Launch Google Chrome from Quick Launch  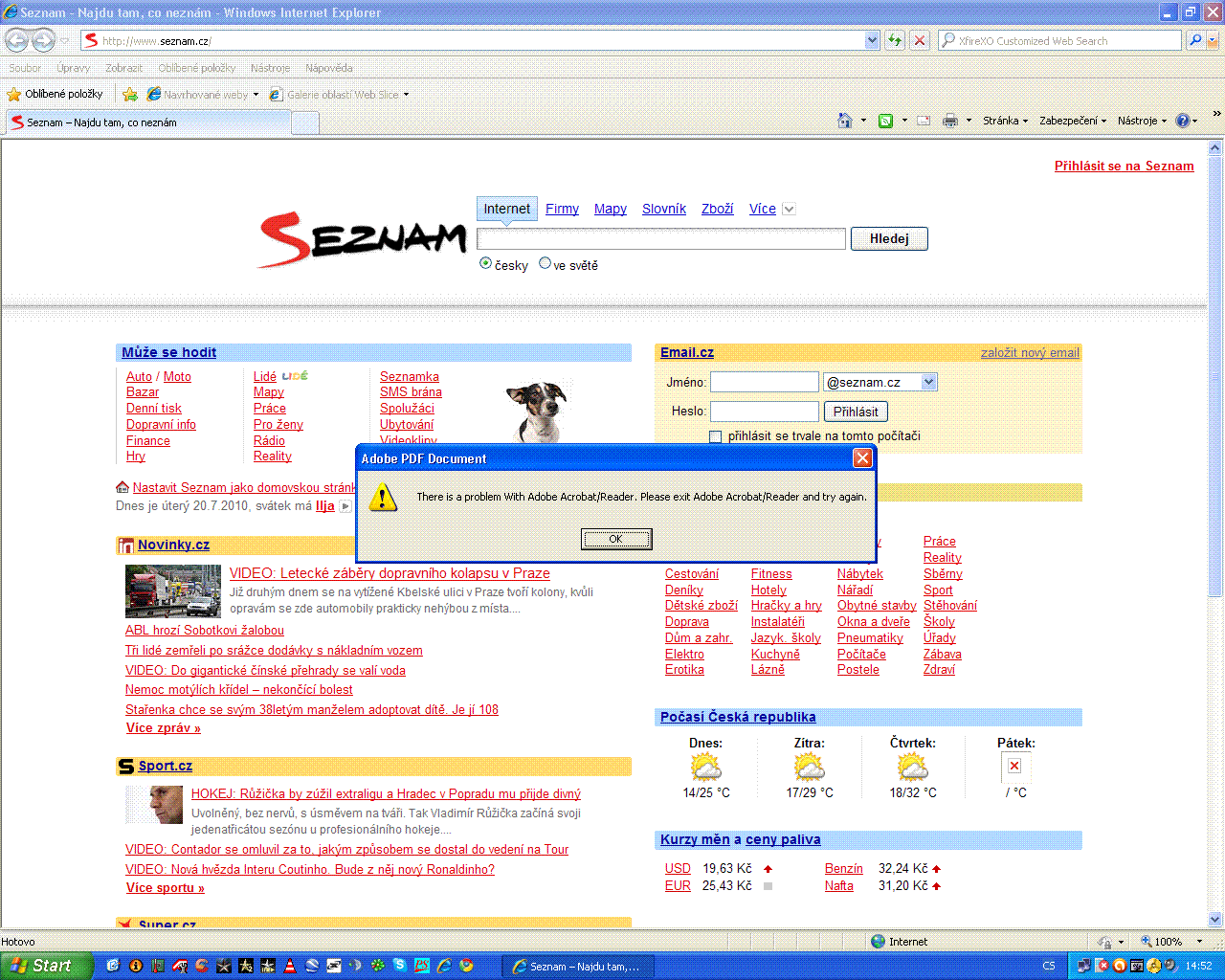point(466,966)
